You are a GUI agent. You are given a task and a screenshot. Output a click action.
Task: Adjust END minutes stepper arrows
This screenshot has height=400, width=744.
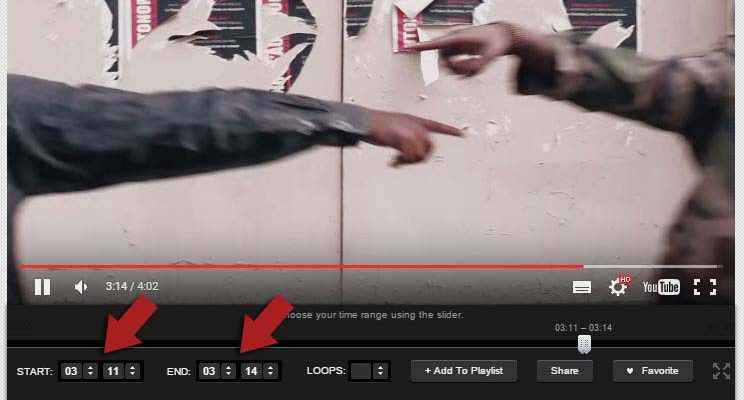[x=228, y=371]
